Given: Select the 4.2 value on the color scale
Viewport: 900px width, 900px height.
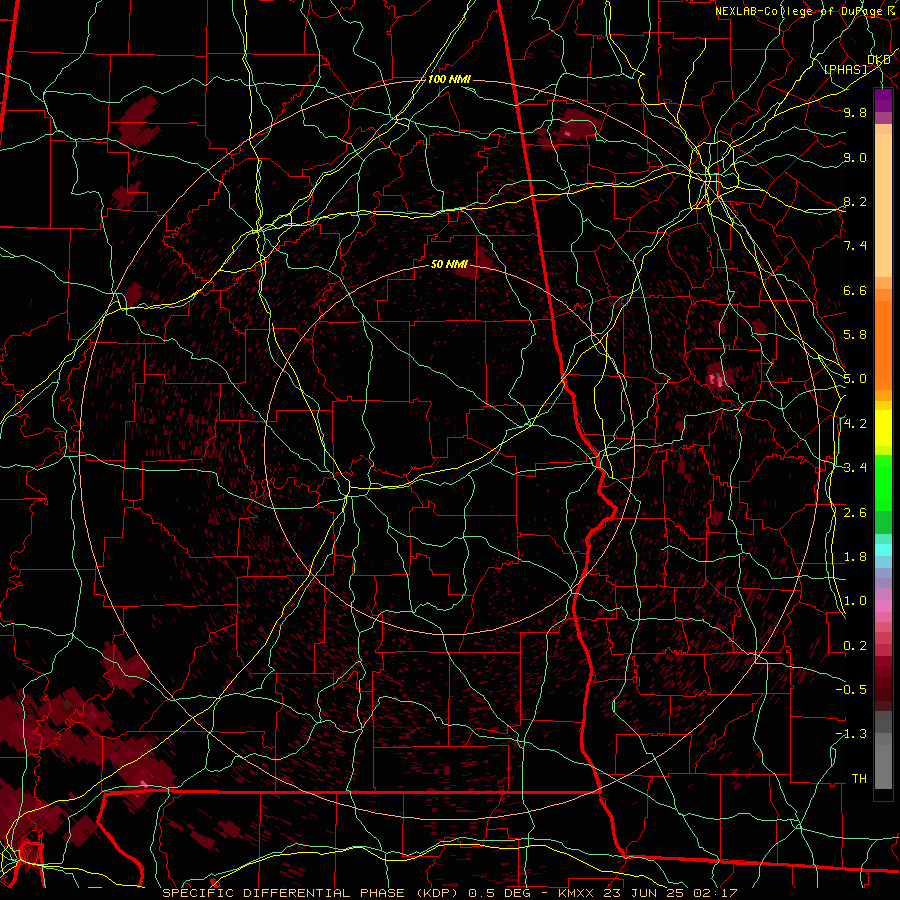Looking at the screenshot, I should pos(855,424).
